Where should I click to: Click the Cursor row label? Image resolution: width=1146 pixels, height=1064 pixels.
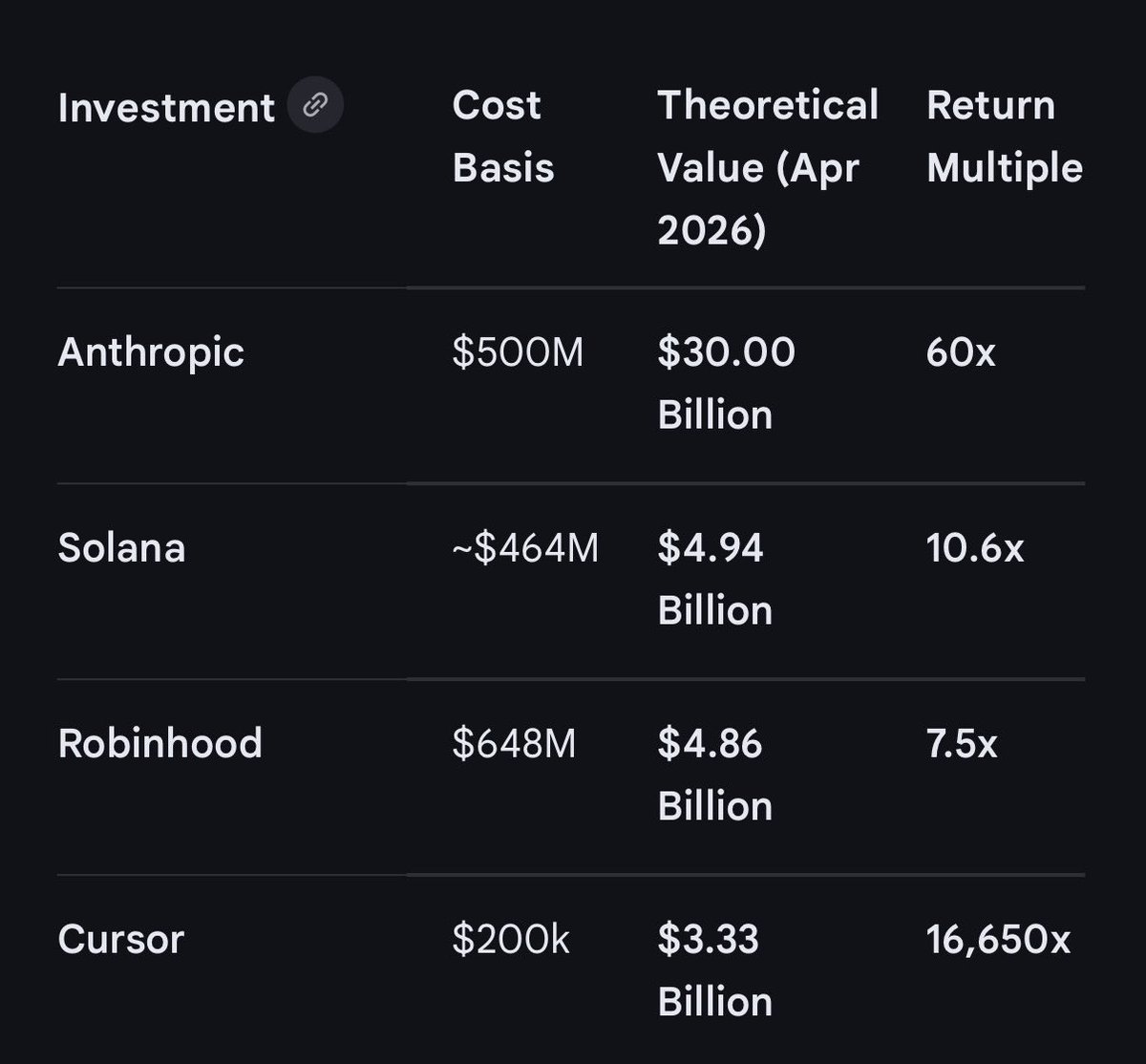tap(120, 940)
